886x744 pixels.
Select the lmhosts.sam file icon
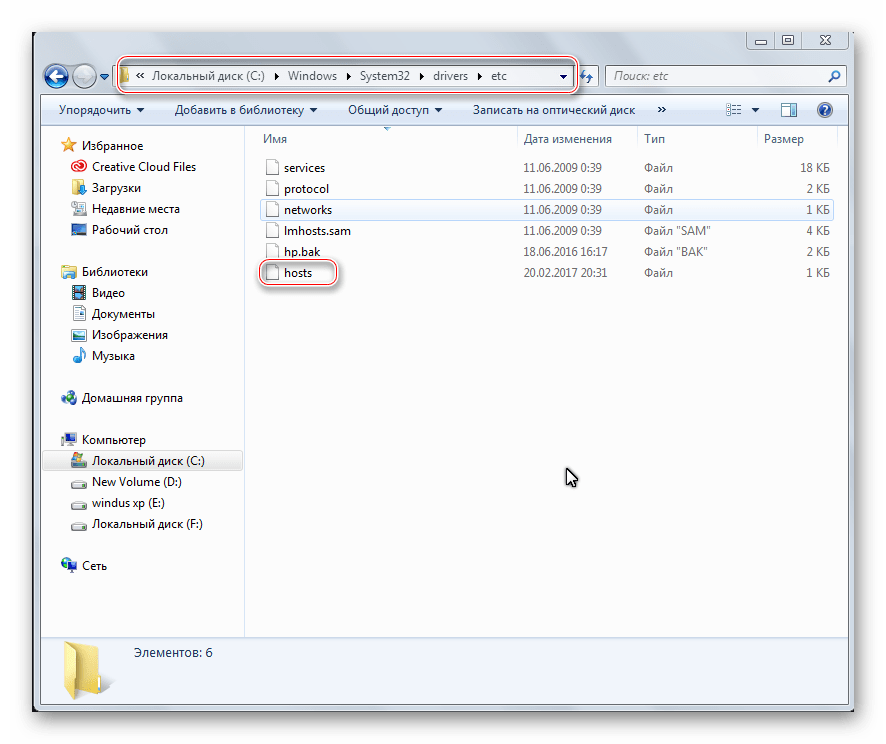click(x=272, y=230)
